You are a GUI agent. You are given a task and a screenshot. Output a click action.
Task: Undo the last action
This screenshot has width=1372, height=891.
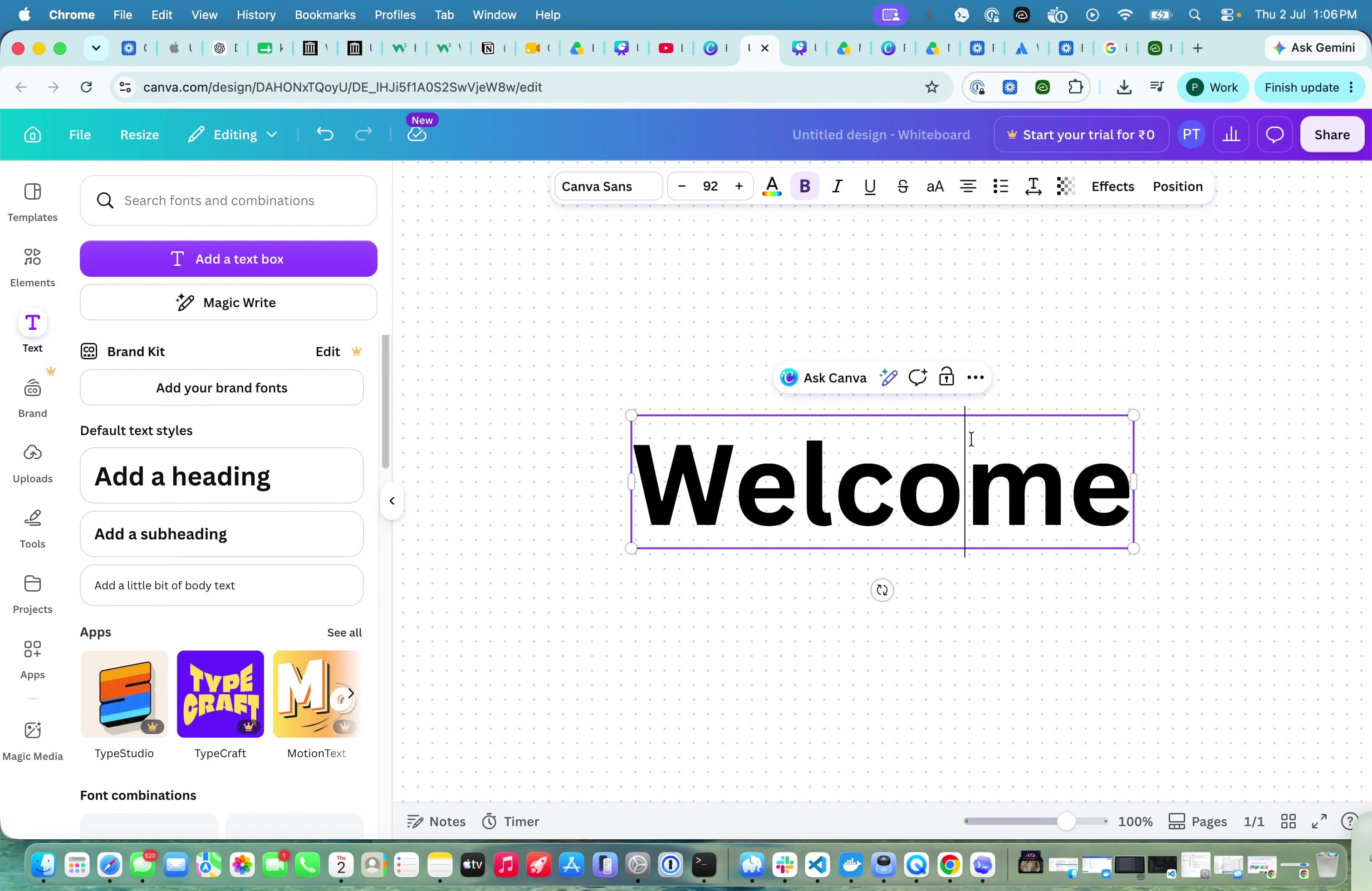coord(325,135)
